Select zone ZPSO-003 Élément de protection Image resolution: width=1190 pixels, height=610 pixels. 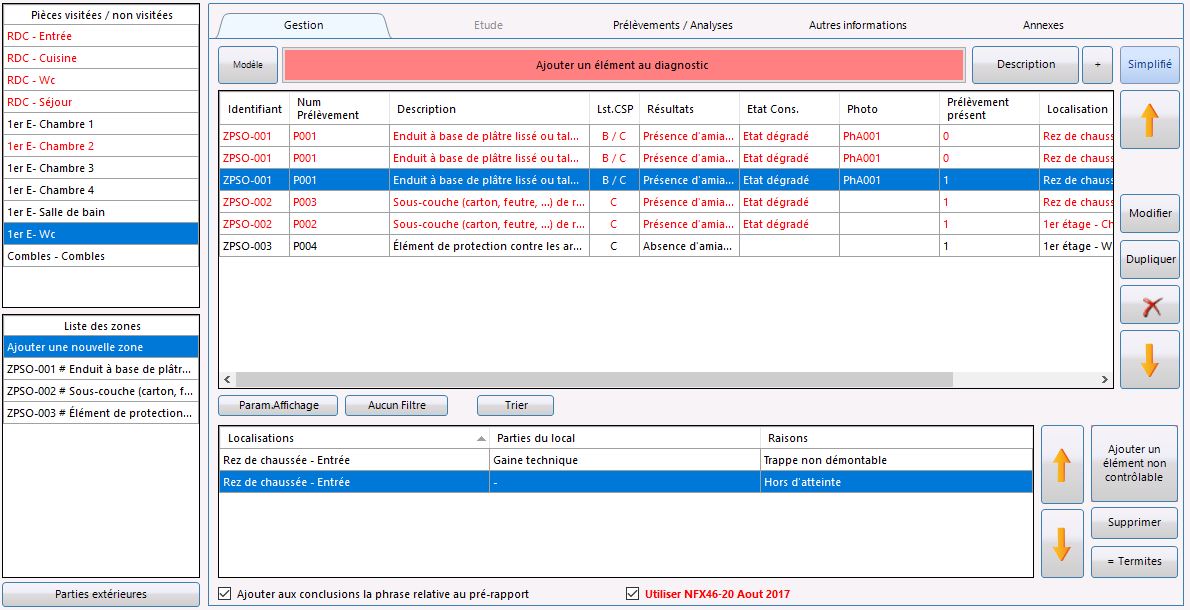(101, 413)
